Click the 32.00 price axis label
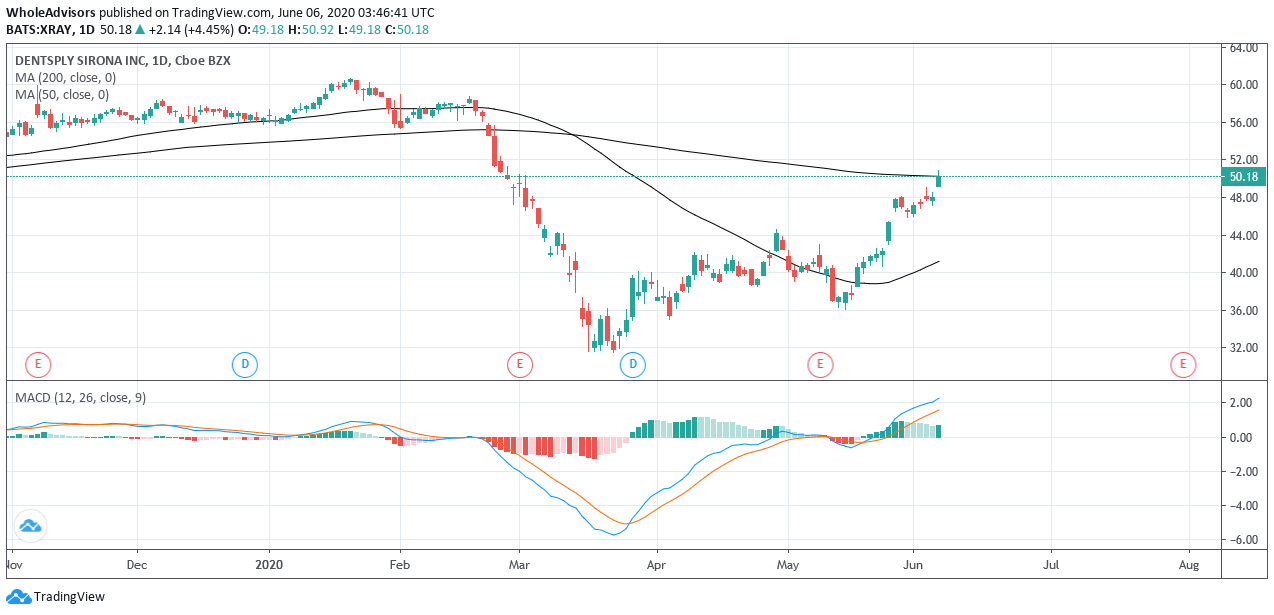 tap(1242, 348)
